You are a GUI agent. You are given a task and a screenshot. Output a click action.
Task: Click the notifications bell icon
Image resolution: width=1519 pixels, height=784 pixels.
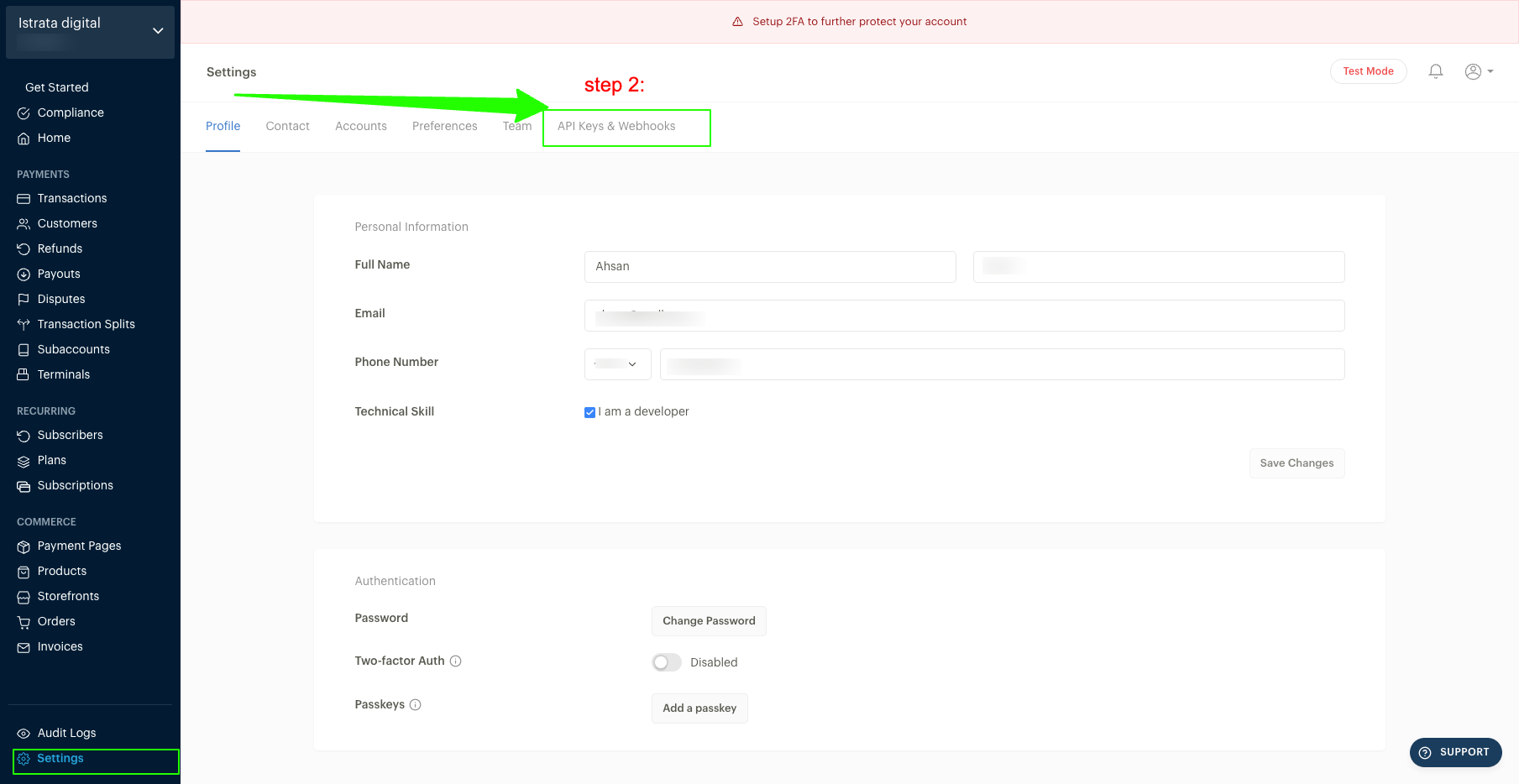pos(1436,71)
